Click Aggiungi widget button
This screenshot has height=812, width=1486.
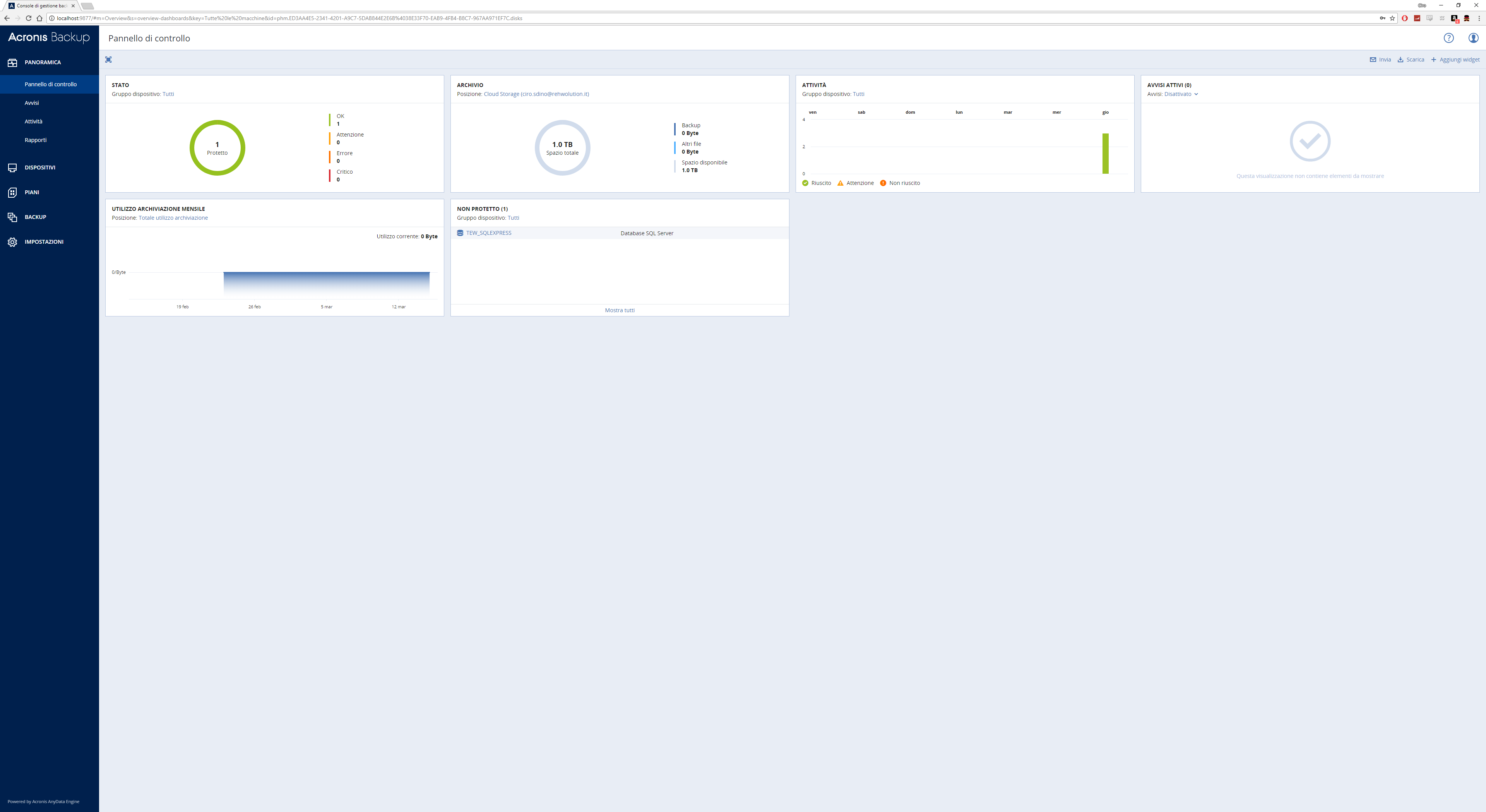tap(1455, 60)
